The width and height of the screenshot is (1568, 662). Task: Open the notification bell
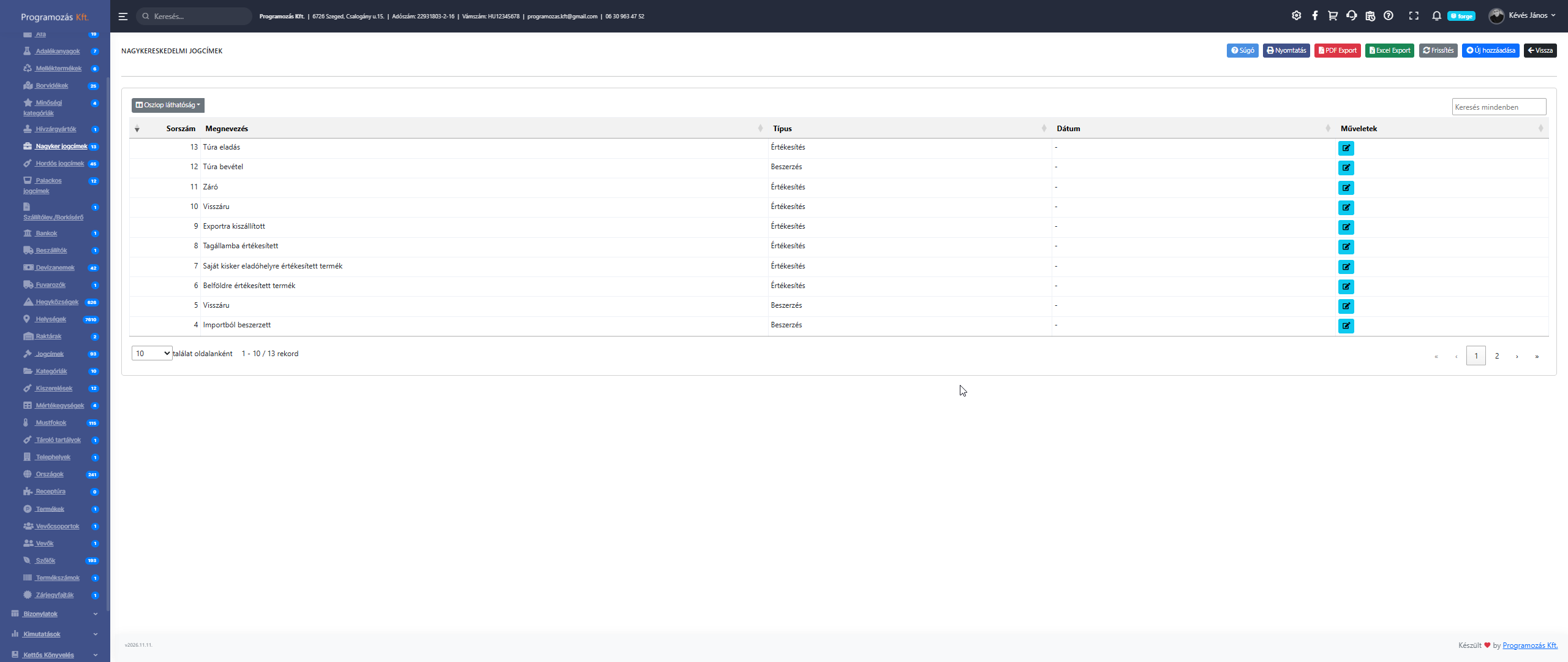[1436, 16]
